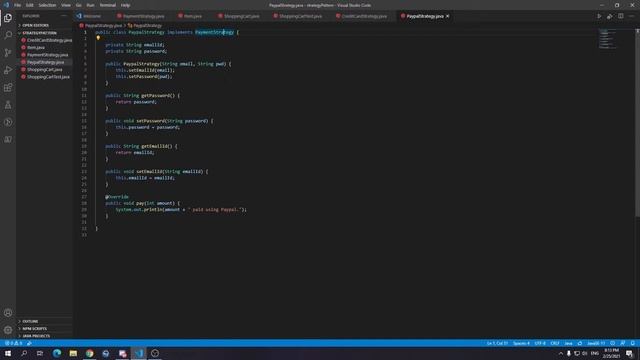Change UTF-8 encoding in status bar

[x=540, y=343]
